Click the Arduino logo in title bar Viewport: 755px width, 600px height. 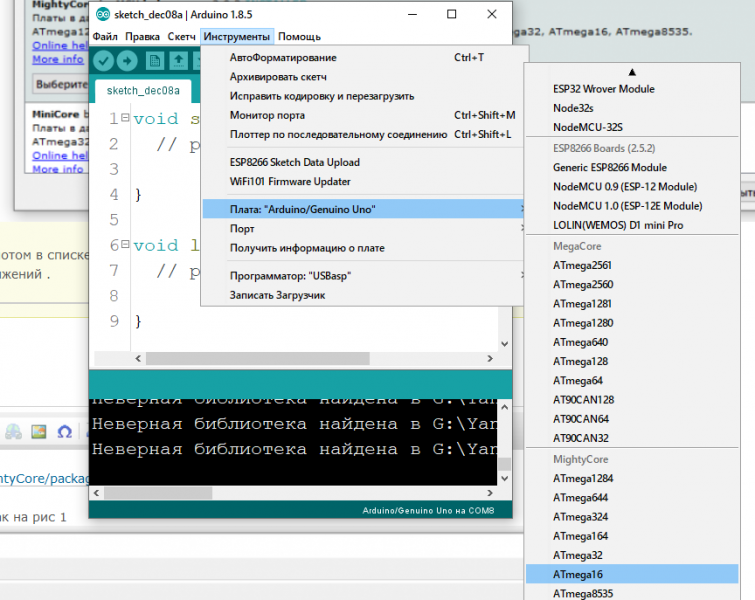tap(103, 14)
